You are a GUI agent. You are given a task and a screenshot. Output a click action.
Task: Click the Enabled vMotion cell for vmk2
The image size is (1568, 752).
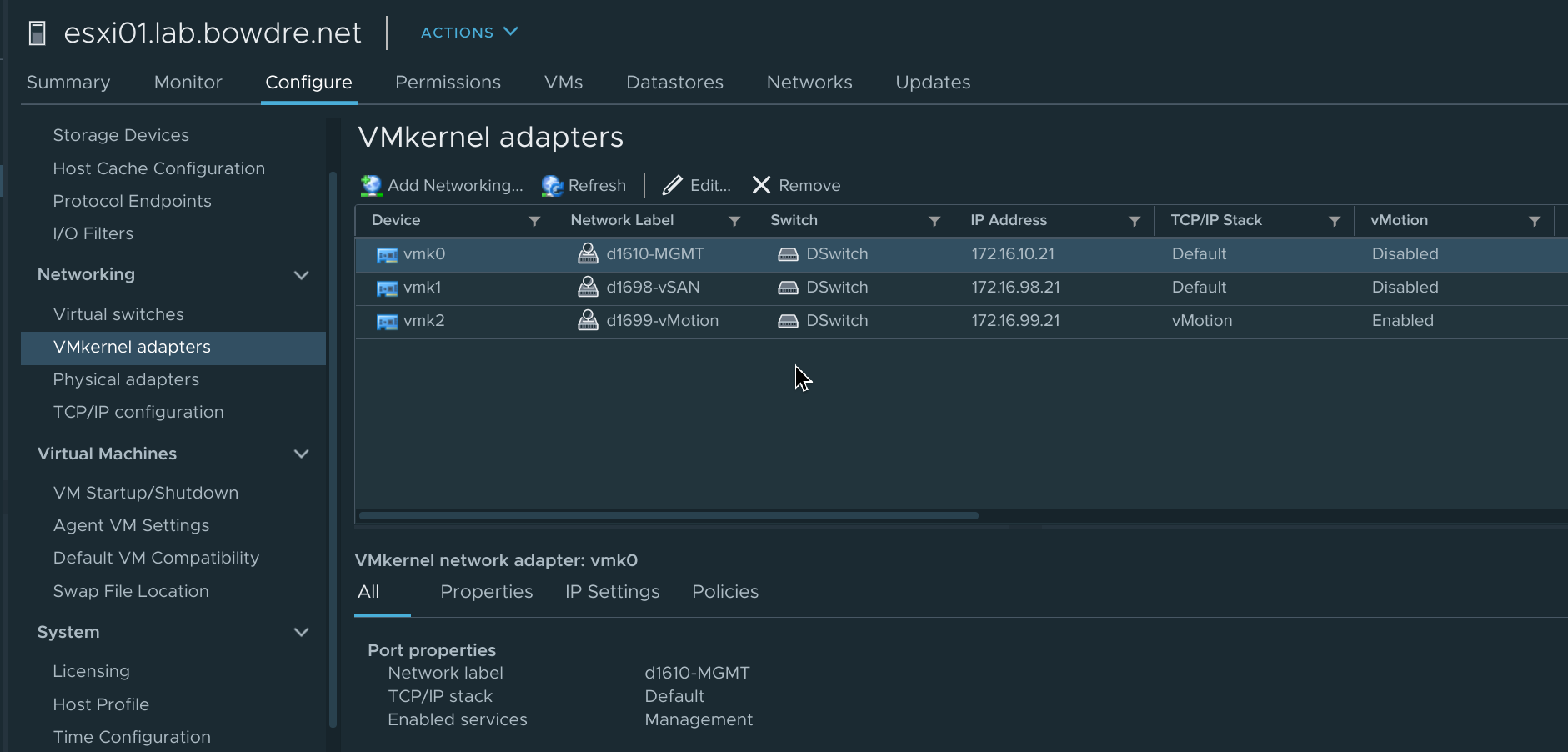point(1402,321)
